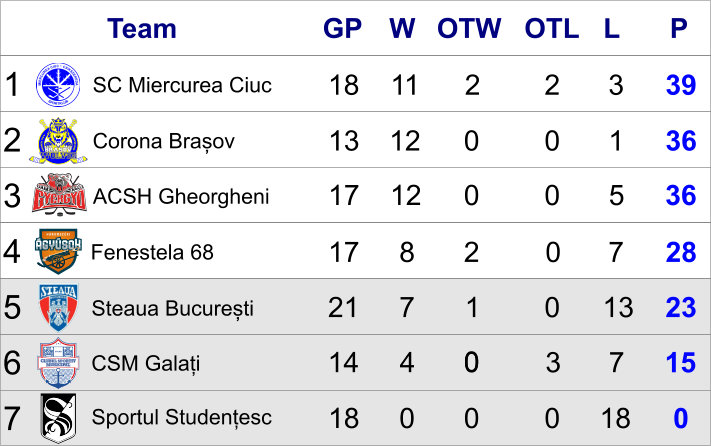The height and width of the screenshot is (446, 711).
Task: Click the Corona Brașov wolves logo
Action: pyautogui.click(x=58, y=141)
